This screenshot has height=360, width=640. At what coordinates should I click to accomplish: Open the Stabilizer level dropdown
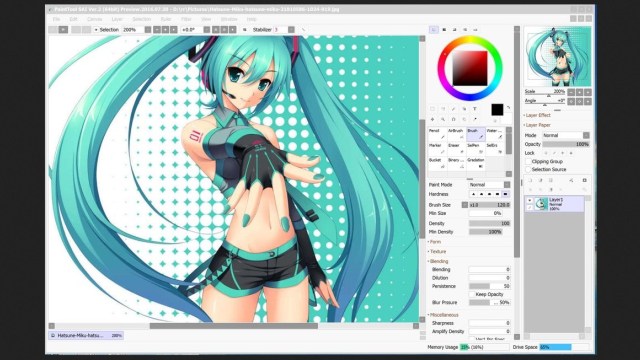tap(291, 30)
